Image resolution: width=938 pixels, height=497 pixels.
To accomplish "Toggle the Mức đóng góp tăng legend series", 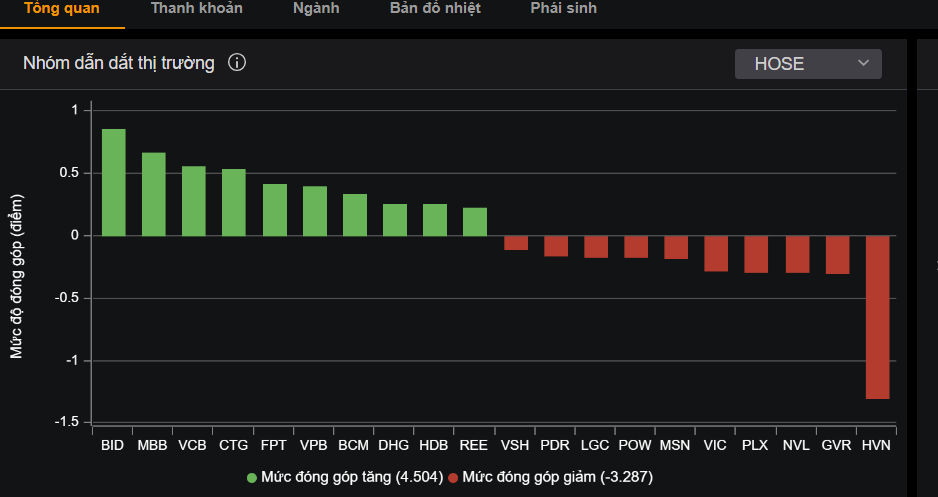I will coord(351,477).
